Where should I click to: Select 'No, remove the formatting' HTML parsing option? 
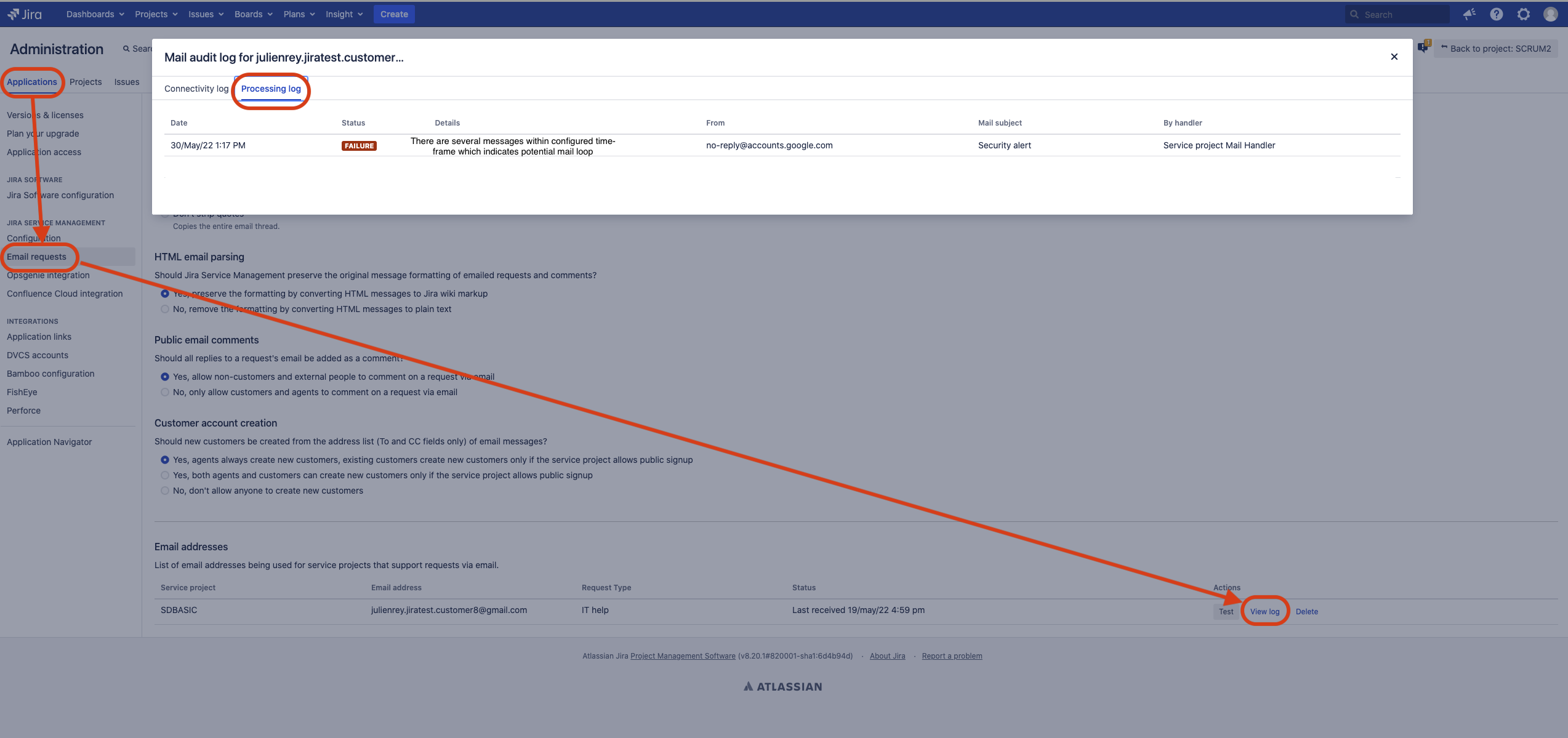(165, 309)
